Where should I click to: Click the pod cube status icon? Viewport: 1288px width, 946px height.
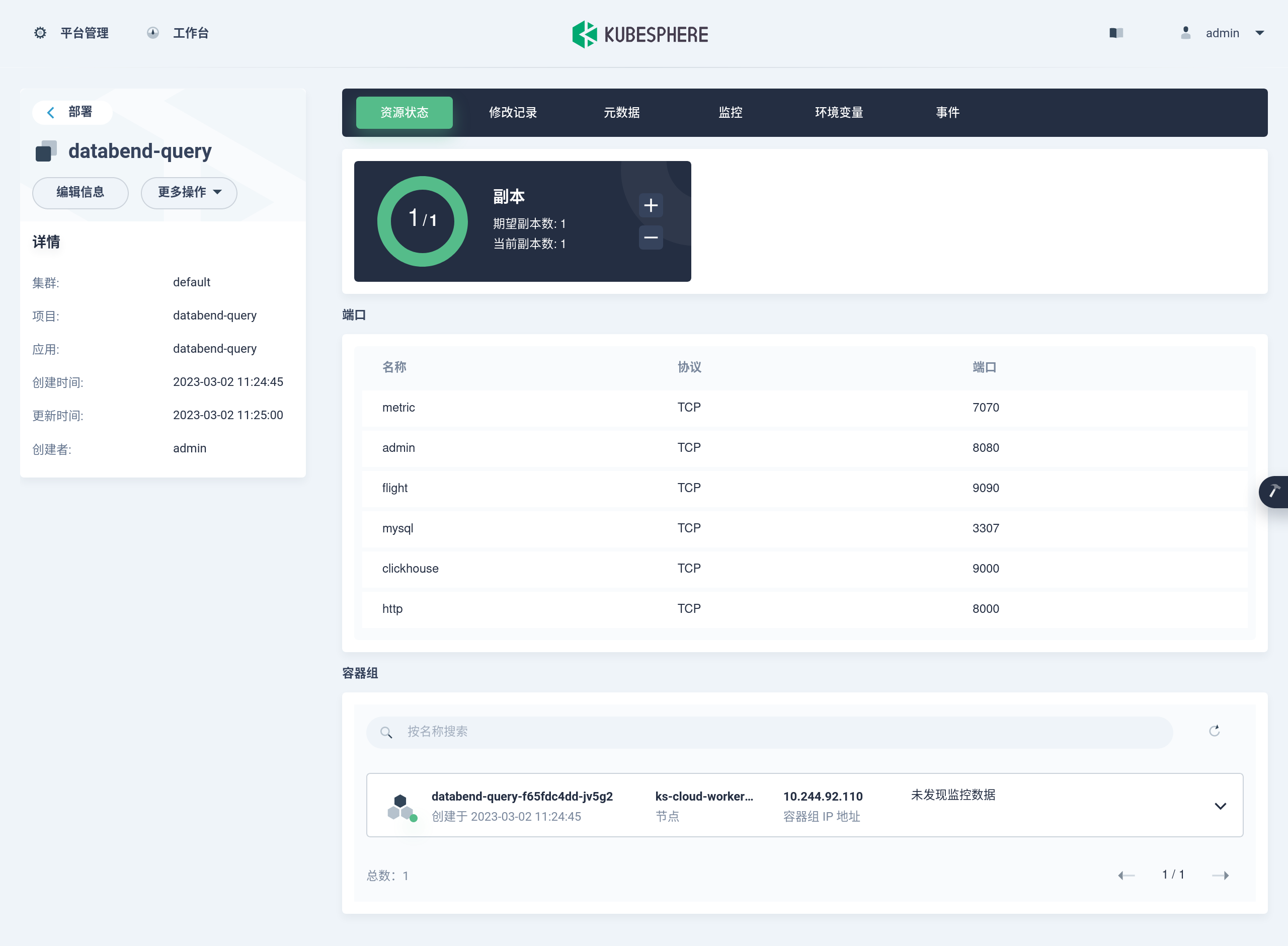[x=400, y=806]
